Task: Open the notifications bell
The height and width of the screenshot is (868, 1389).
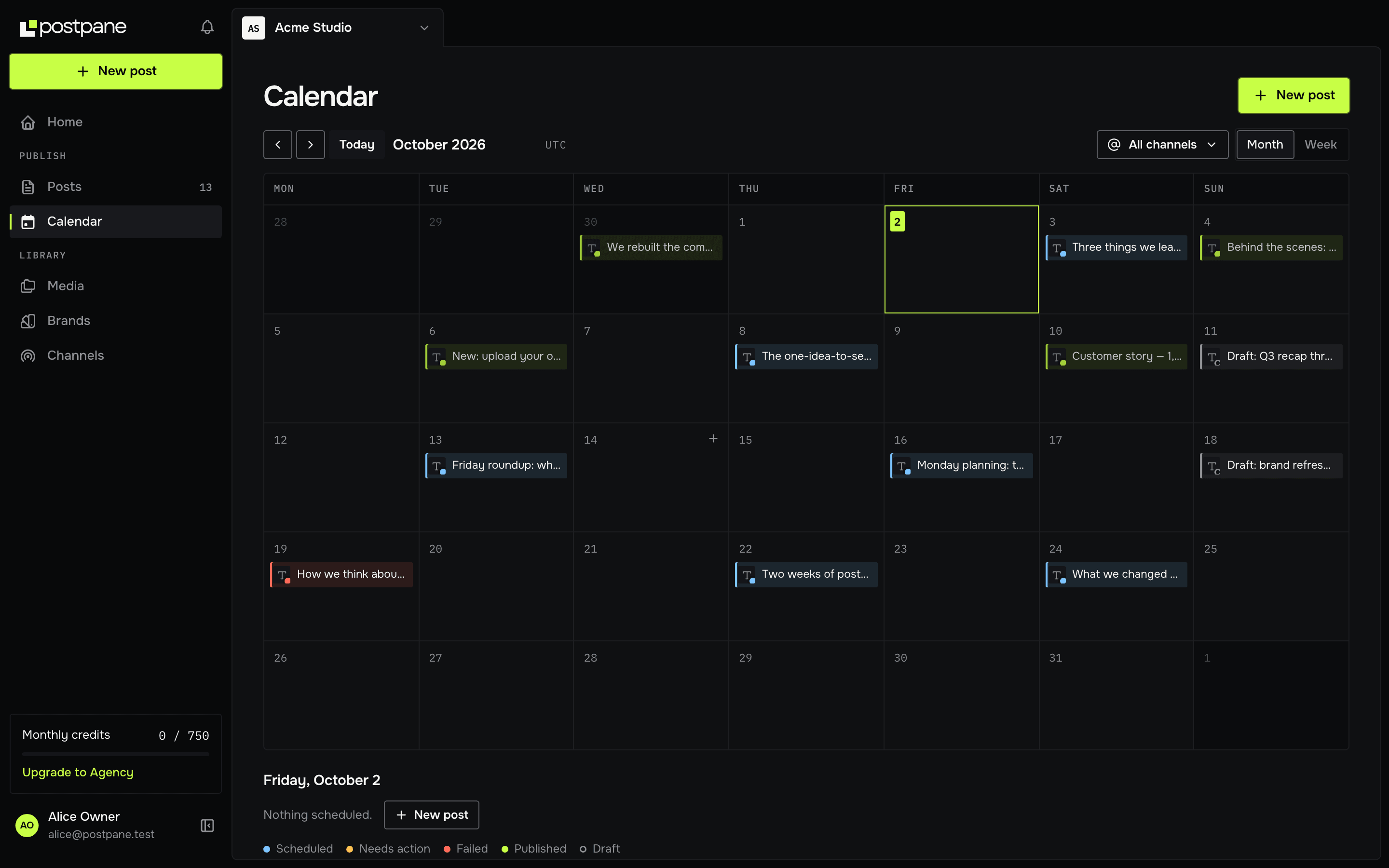Action: point(207,27)
